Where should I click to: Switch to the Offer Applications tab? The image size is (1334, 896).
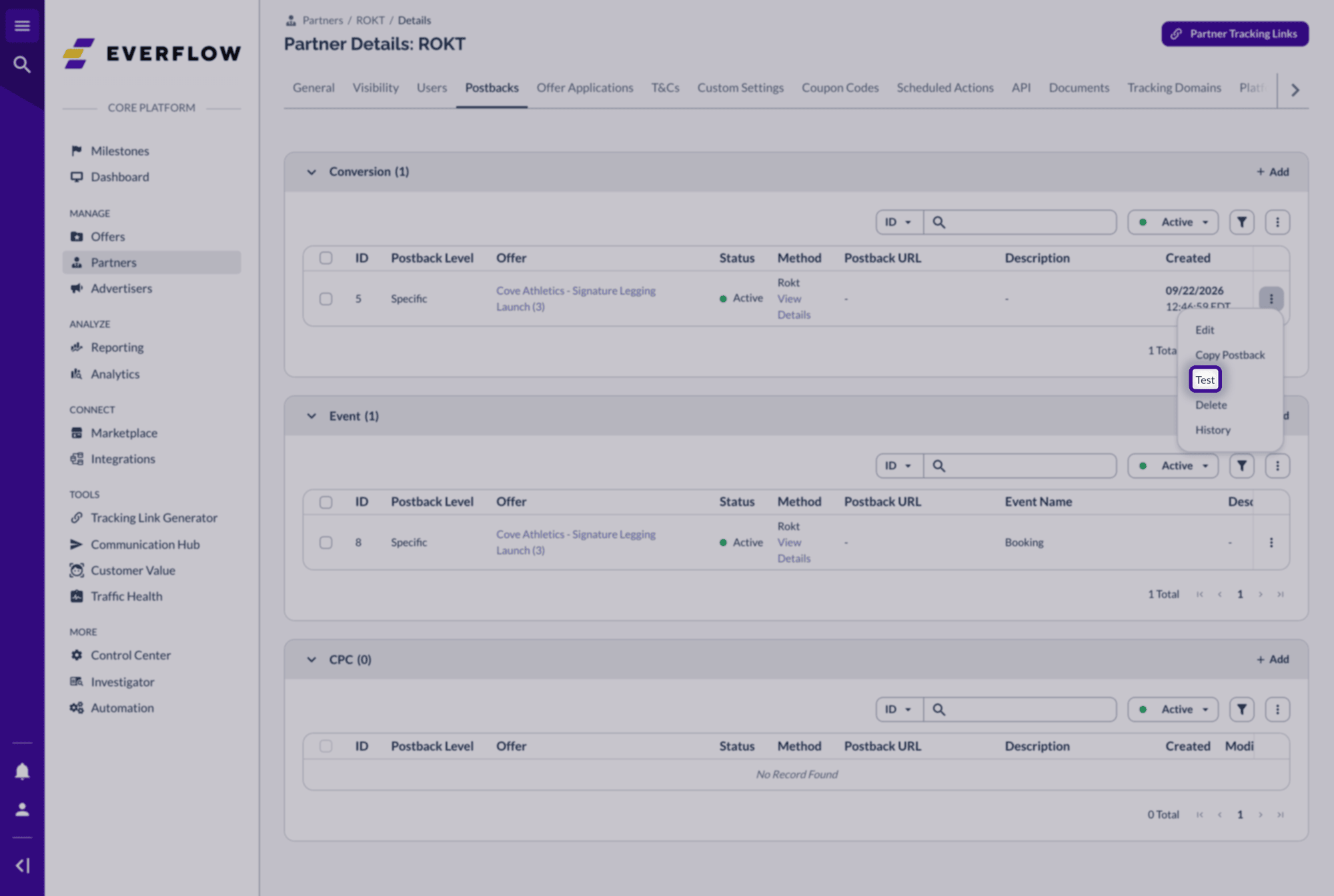(x=585, y=88)
